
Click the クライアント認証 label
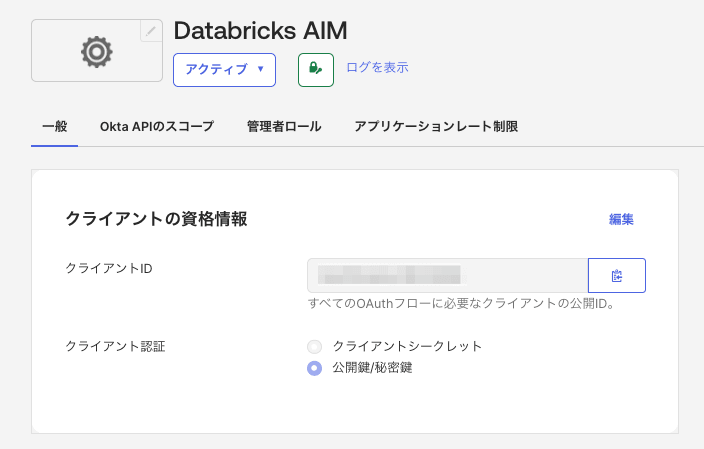pos(115,347)
